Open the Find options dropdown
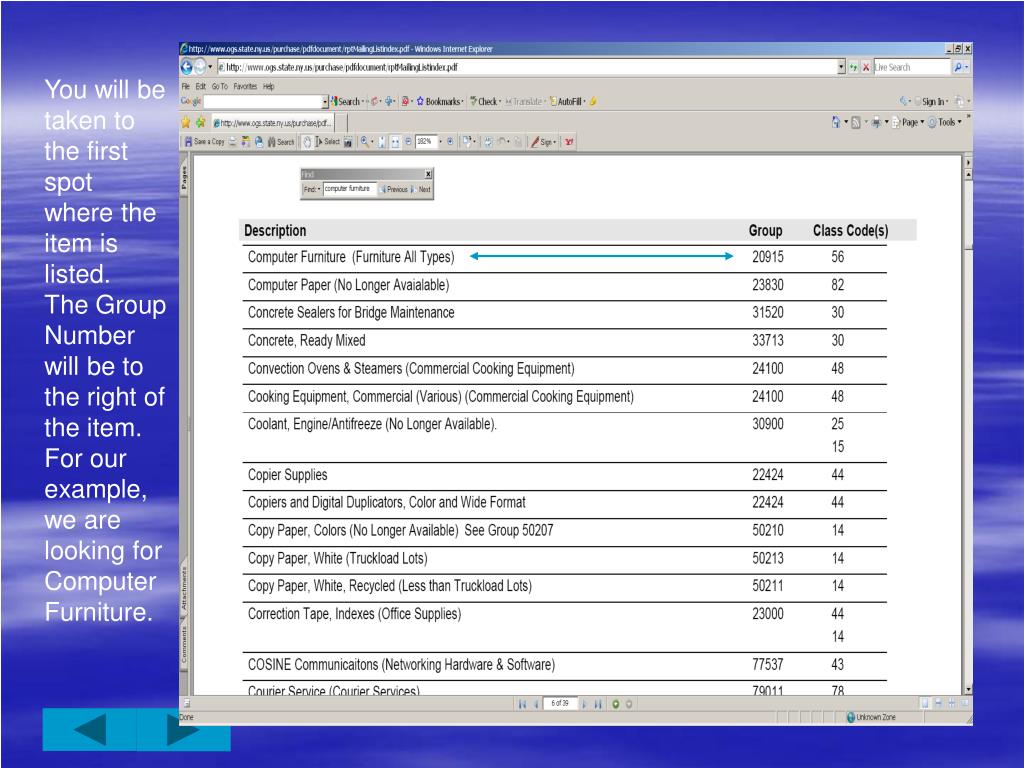Viewport: 1024px width, 768px height. pos(312,189)
